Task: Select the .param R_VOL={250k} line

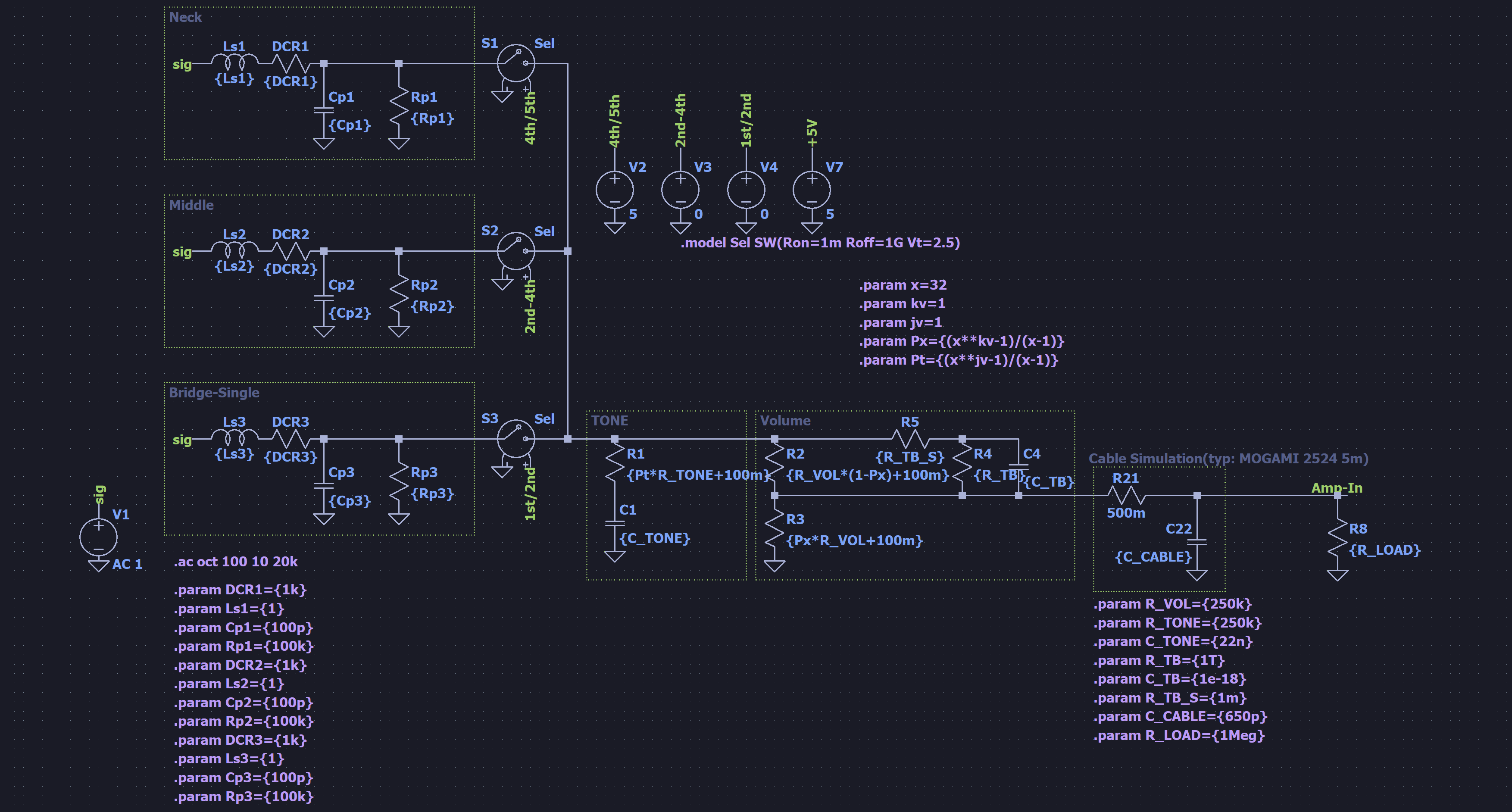Action: tap(1173, 604)
